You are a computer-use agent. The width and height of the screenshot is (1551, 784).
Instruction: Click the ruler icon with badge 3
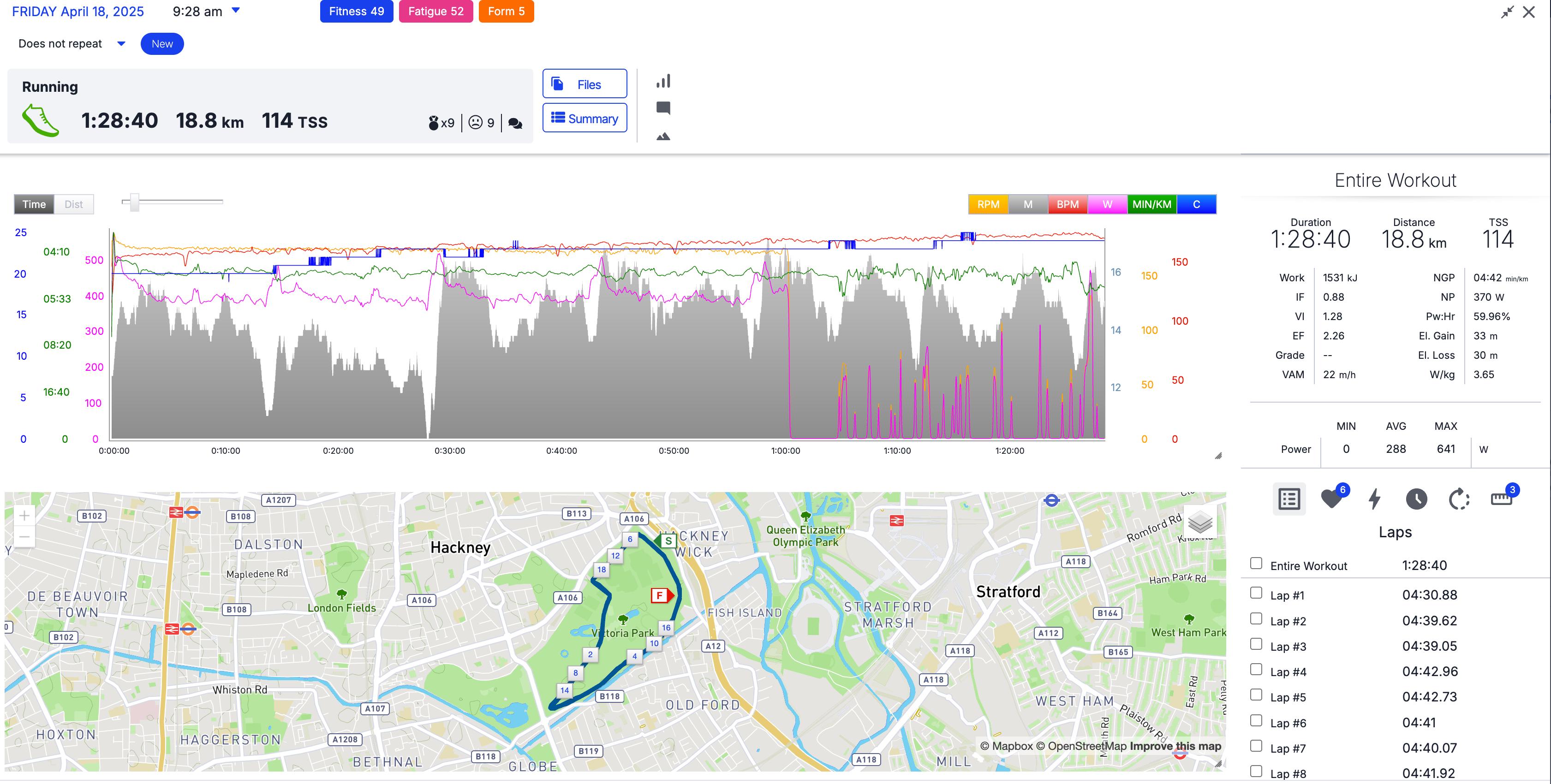click(1502, 499)
